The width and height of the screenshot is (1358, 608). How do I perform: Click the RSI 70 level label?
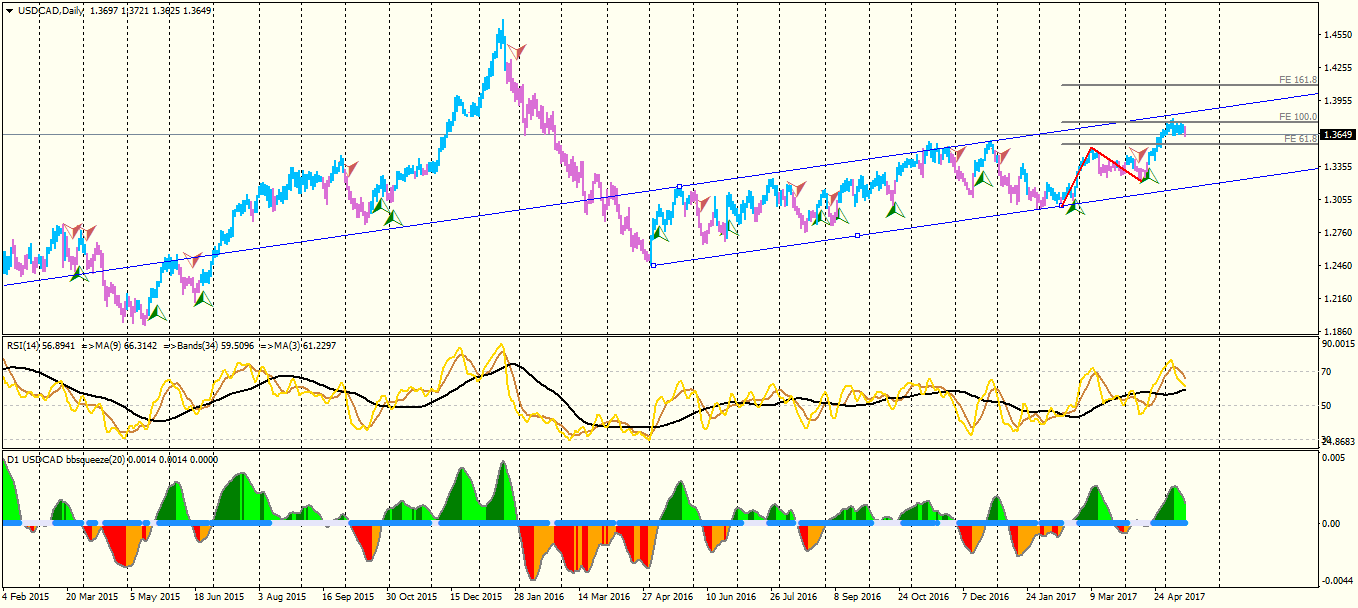1328,371
